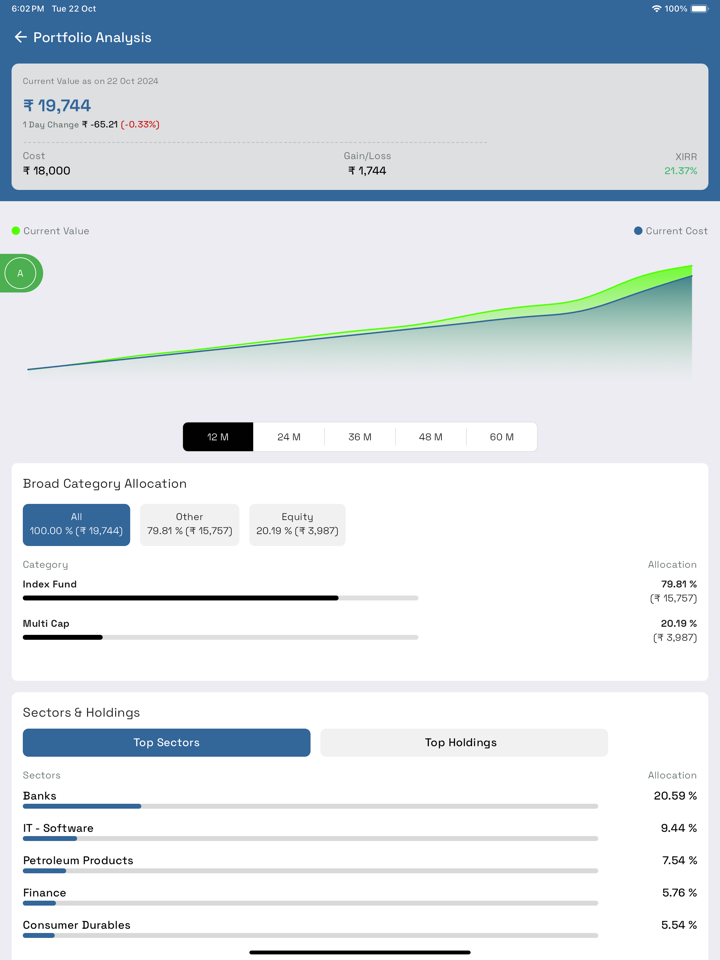The height and width of the screenshot is (960, 720).
Task: Click the Current Value green legend dot
Action: coord(16,231)
